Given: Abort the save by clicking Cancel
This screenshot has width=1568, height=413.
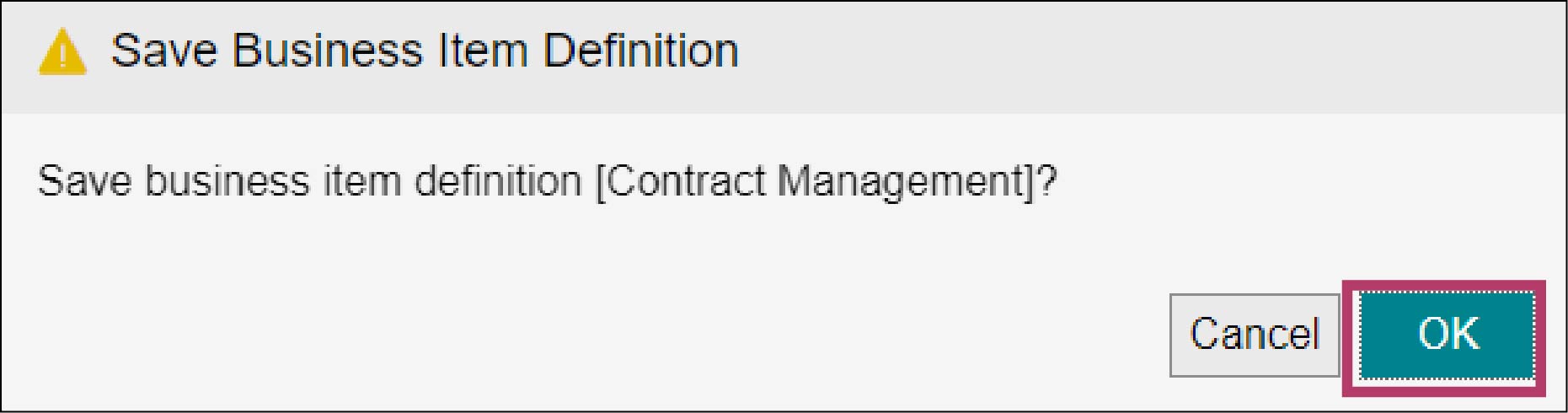Looking at the screenshot, I should coord(1254,335).
